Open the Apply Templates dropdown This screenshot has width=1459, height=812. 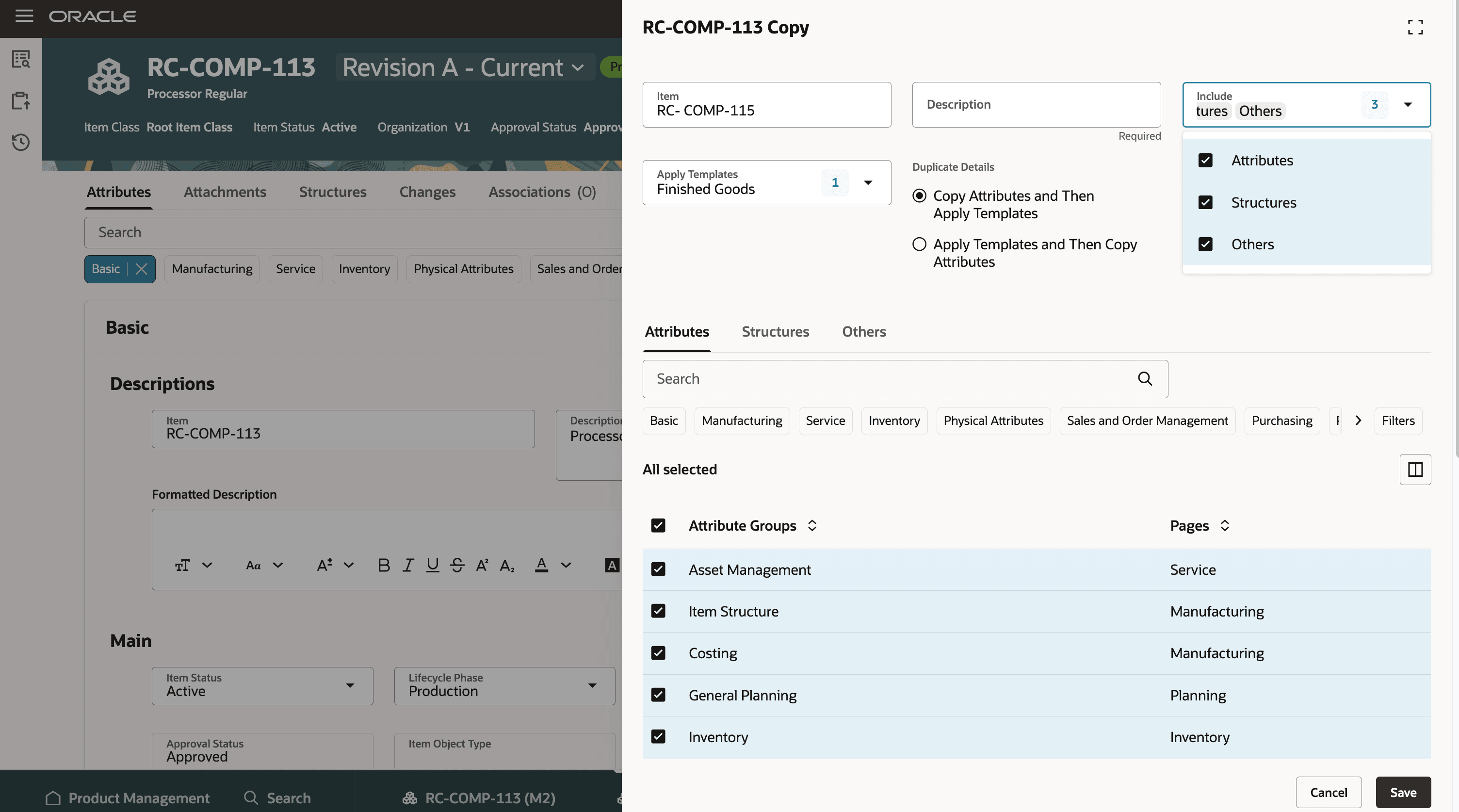point(867,182)
